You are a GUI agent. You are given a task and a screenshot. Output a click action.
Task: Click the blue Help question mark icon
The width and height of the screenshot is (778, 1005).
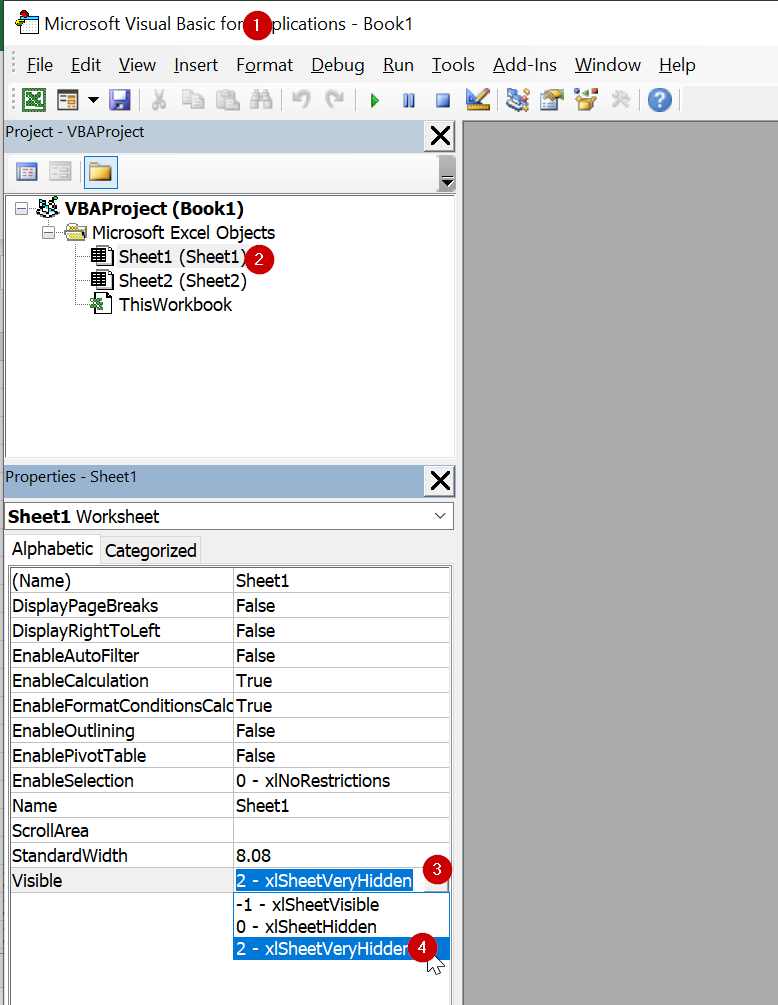(x=659, y=100)
